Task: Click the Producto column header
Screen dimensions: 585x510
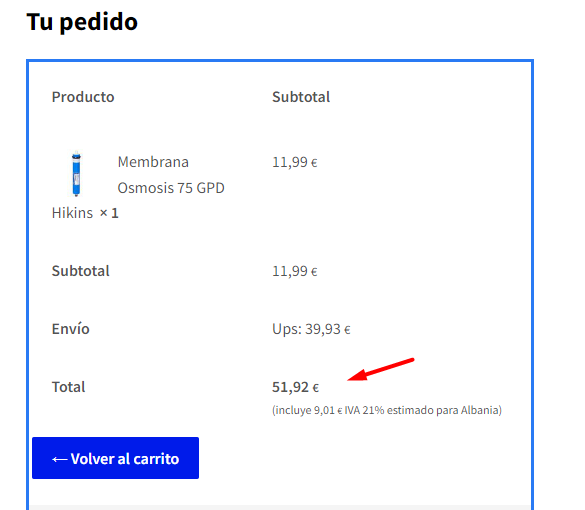Action: click(x=83, y=97)
